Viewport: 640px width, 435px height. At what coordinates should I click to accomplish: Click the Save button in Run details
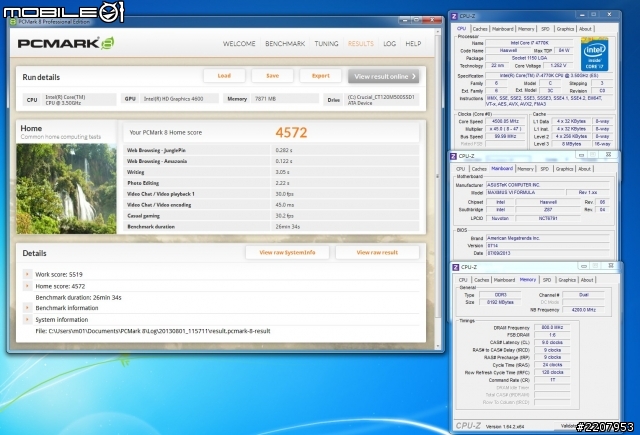pyautogui.click(x=272, y=76)
